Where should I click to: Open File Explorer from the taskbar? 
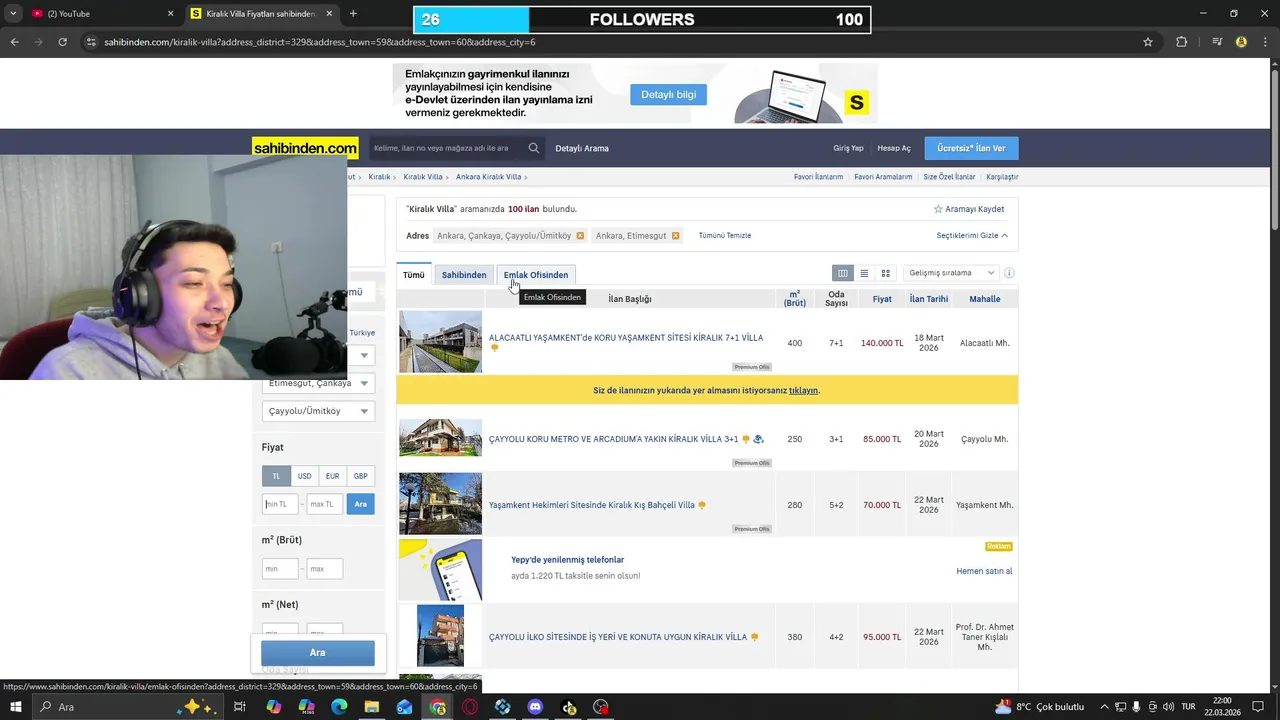[372, 707]
